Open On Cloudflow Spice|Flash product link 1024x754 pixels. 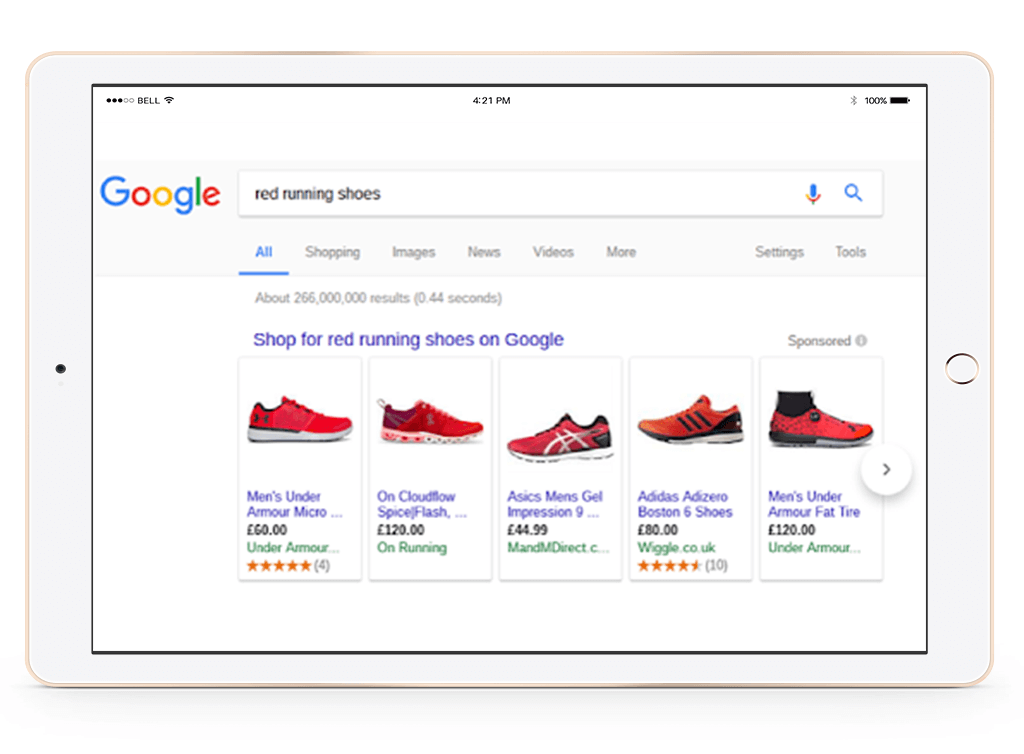pos(422,504)
